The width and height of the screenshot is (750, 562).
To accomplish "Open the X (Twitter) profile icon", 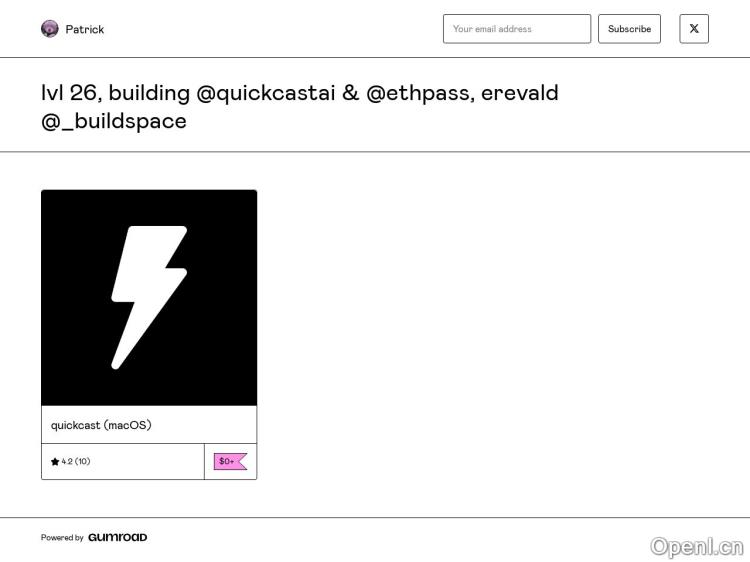I will (694, 29).
